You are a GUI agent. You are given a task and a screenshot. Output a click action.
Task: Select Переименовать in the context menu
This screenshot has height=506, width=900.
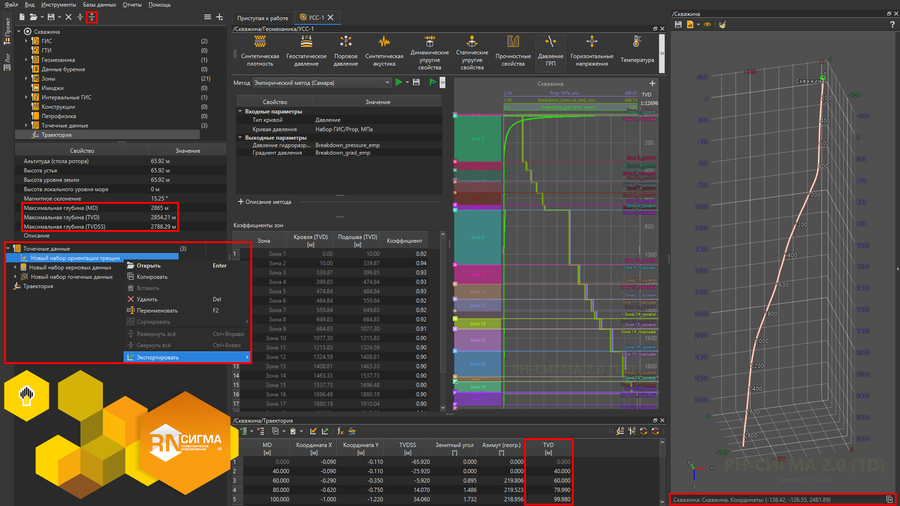point(157,311)
